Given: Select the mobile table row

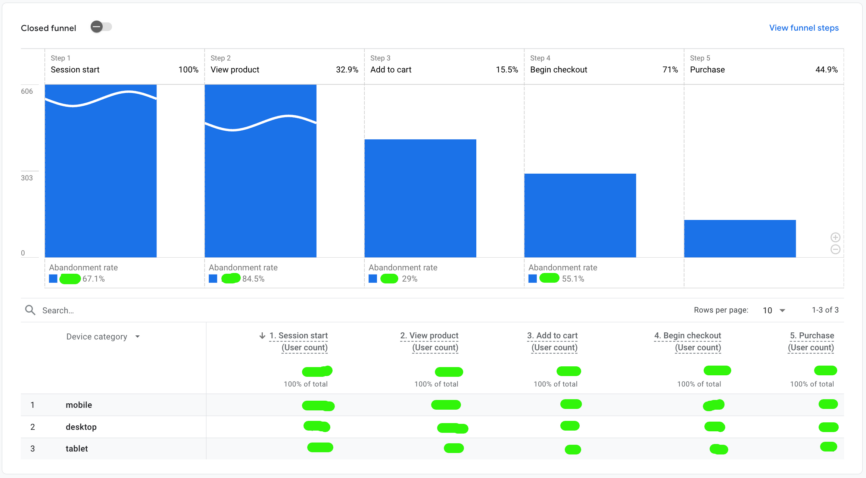Looking at the screenshot, I should [x=80, y=405].
